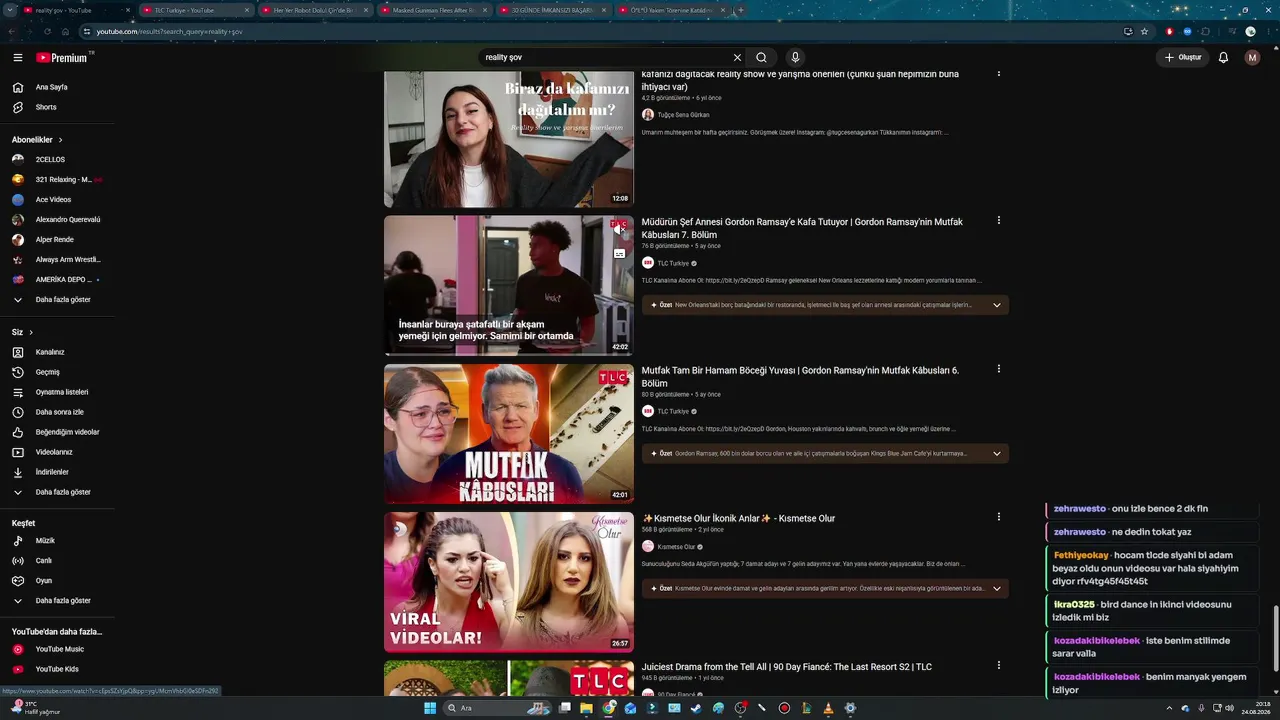Switch to 30 GÜNDE İMKANSIZI BAŞAR tab
Image resolution: width=1280 pixels, height=720 pixels.
[x=552, y=10]
